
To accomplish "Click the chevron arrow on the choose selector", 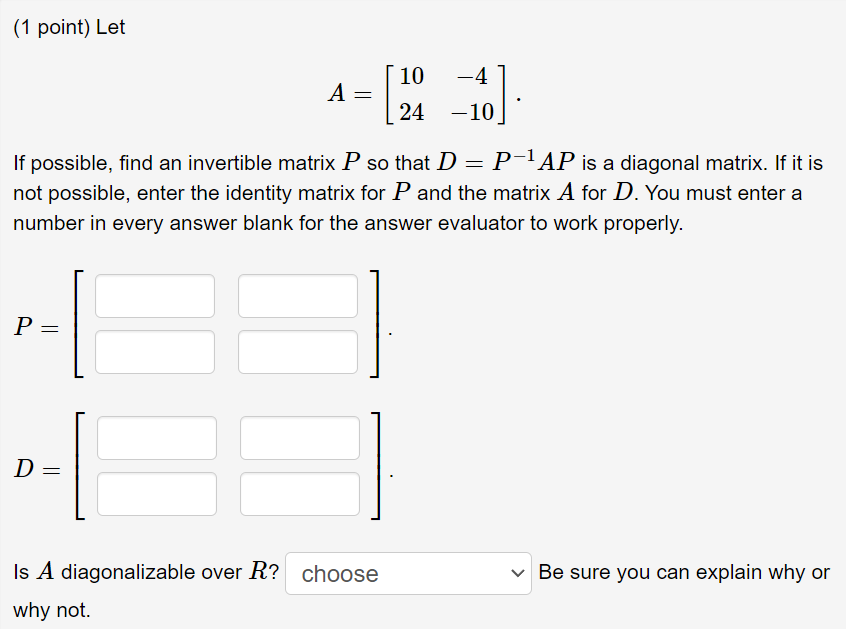I will pyautogui.click(x=518, y=572).
